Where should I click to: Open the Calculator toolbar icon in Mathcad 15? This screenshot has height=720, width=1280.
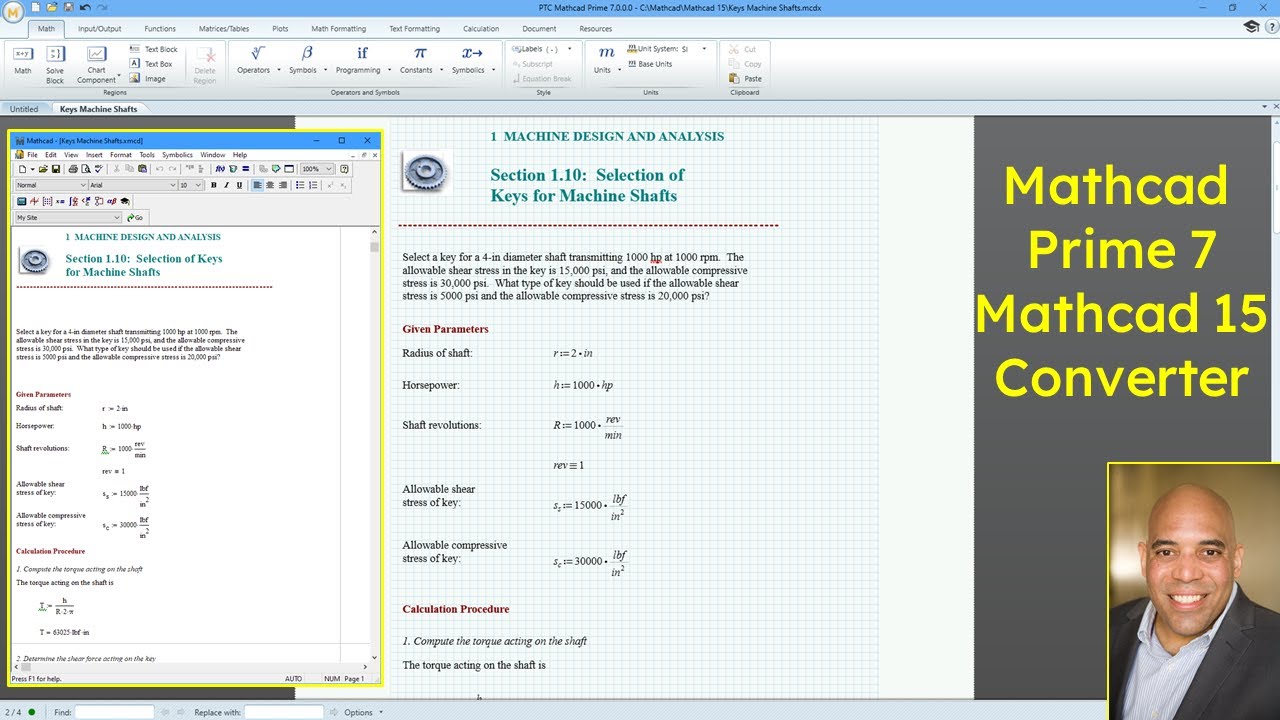(21, 201)
